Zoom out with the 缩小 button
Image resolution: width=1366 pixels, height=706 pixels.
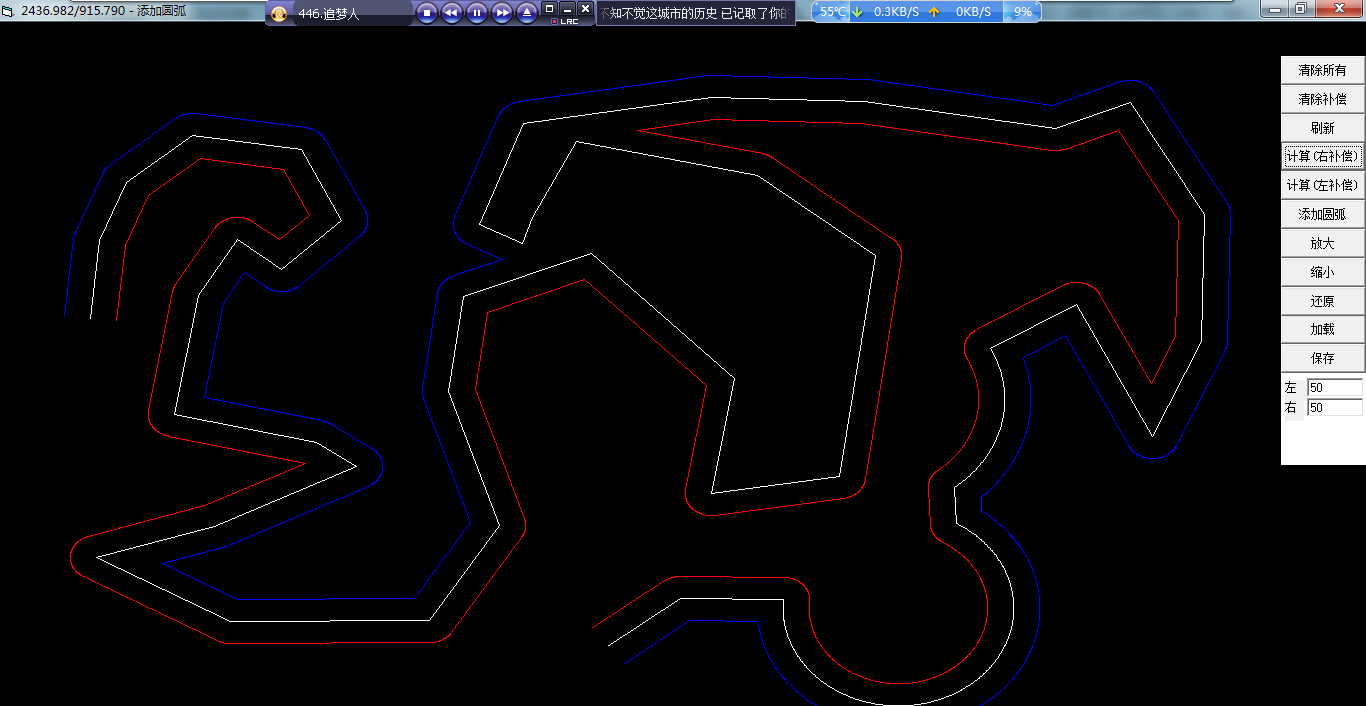pos(1322,271)
